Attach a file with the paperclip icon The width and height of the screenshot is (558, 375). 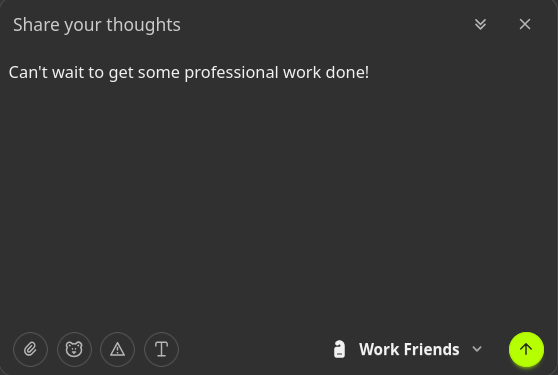click(x=30, y=349)
